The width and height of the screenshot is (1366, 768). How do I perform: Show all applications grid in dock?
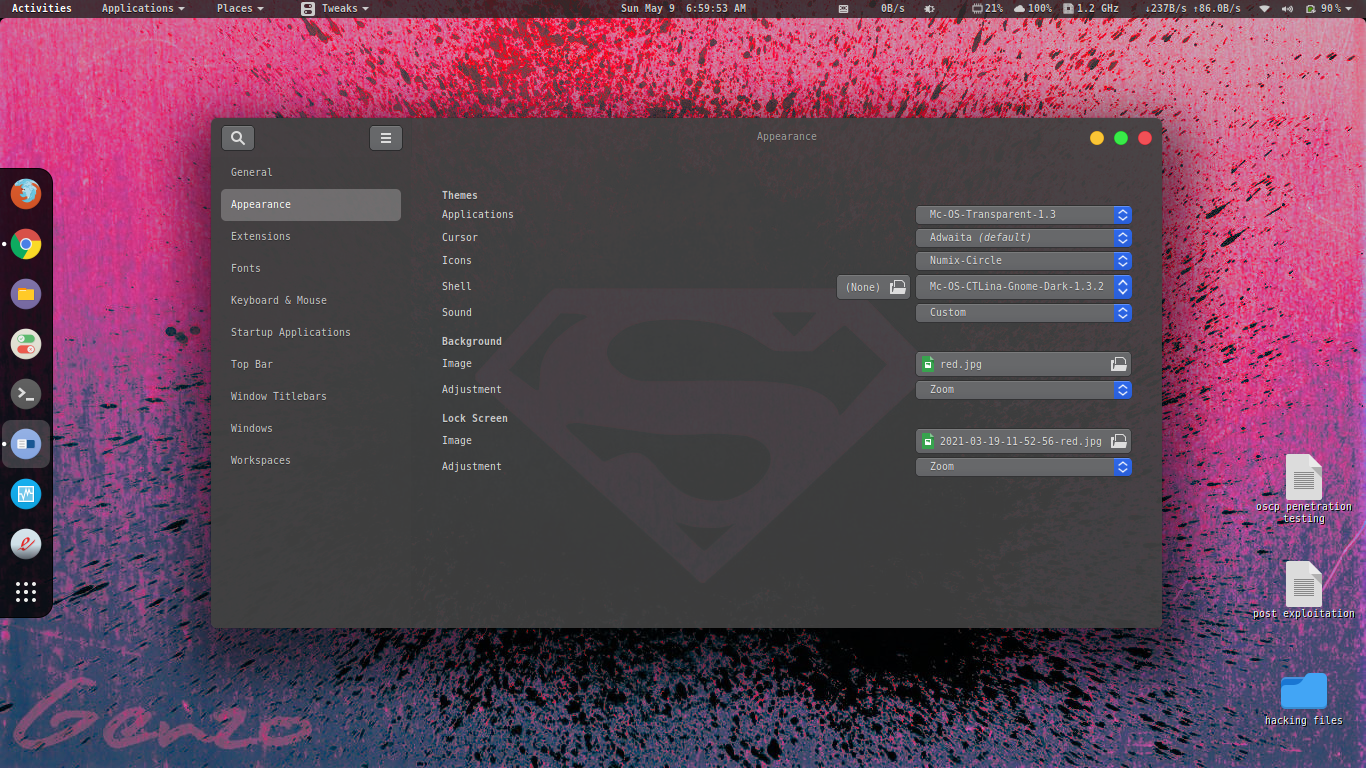point(26,592)
